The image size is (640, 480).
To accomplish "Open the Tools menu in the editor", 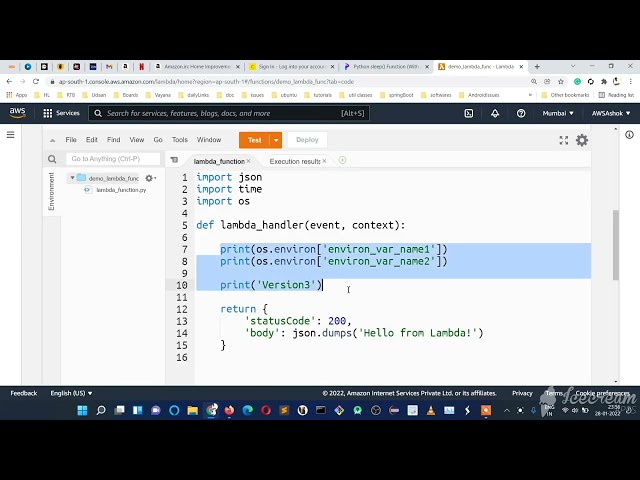I will [180, 140].
